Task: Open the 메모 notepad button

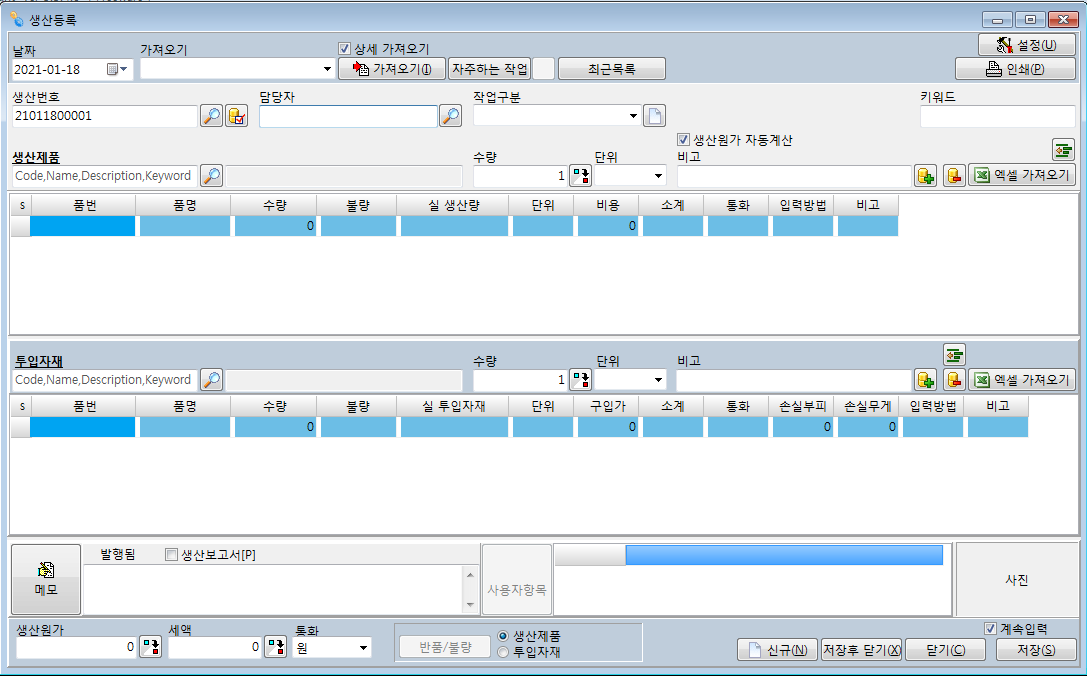Action: coord(46,579)
